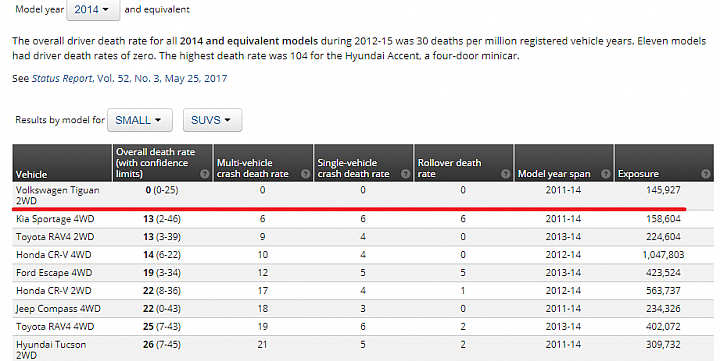The width and height of the screenshot is (720, 361).
Task: Click Honda CR-V 4WD model year span 2012-14
Action: pos(563,255)
